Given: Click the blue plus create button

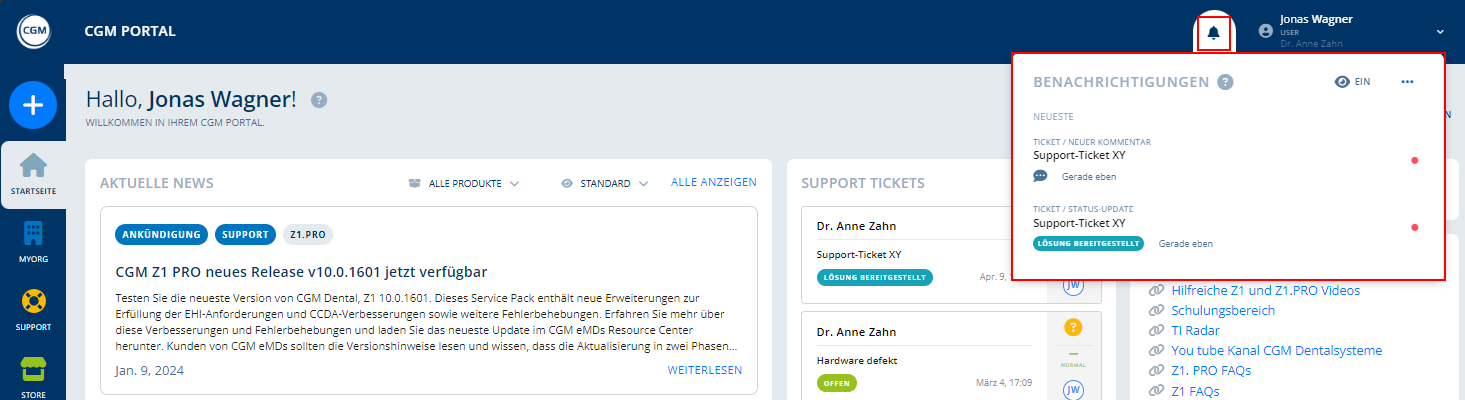Looking at the screenshot, I should pyautogui.click(x=33, y=105).
